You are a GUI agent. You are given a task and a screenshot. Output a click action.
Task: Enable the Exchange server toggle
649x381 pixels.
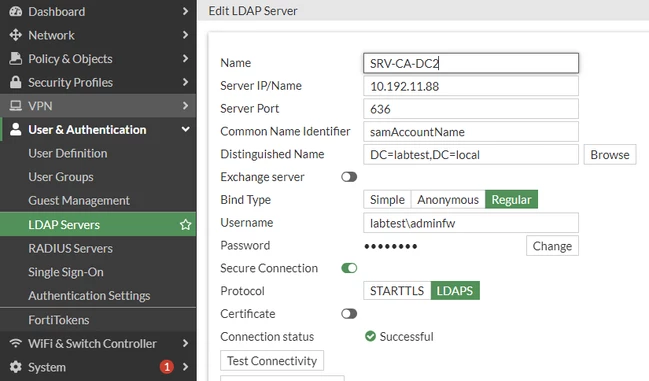(349, 177)
